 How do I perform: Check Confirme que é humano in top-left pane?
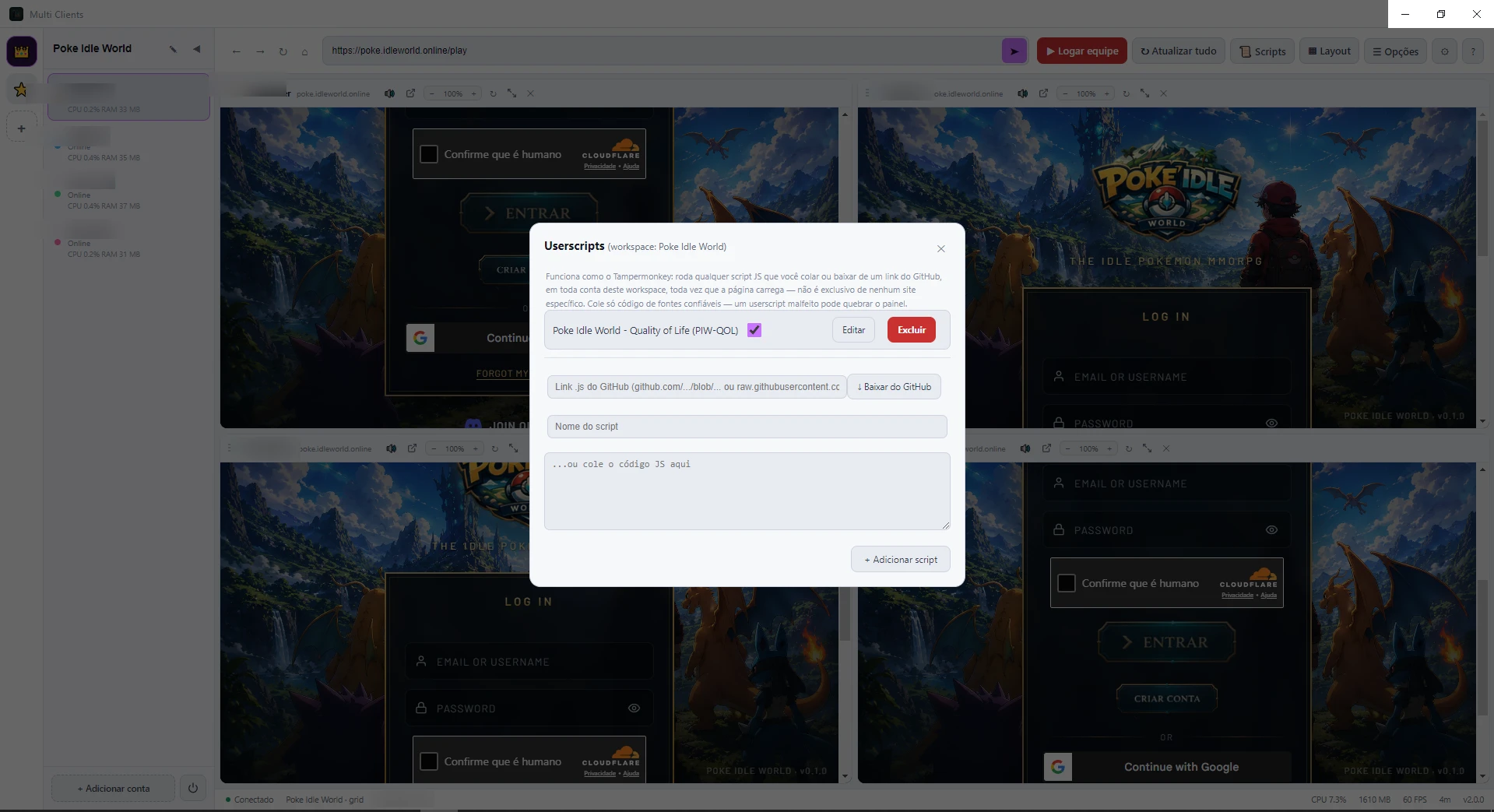point(429,154)
